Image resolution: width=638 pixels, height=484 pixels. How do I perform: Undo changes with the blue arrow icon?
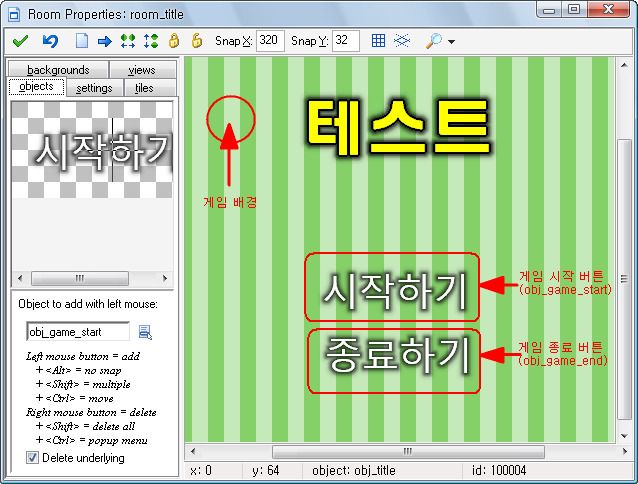pos(50,41)
